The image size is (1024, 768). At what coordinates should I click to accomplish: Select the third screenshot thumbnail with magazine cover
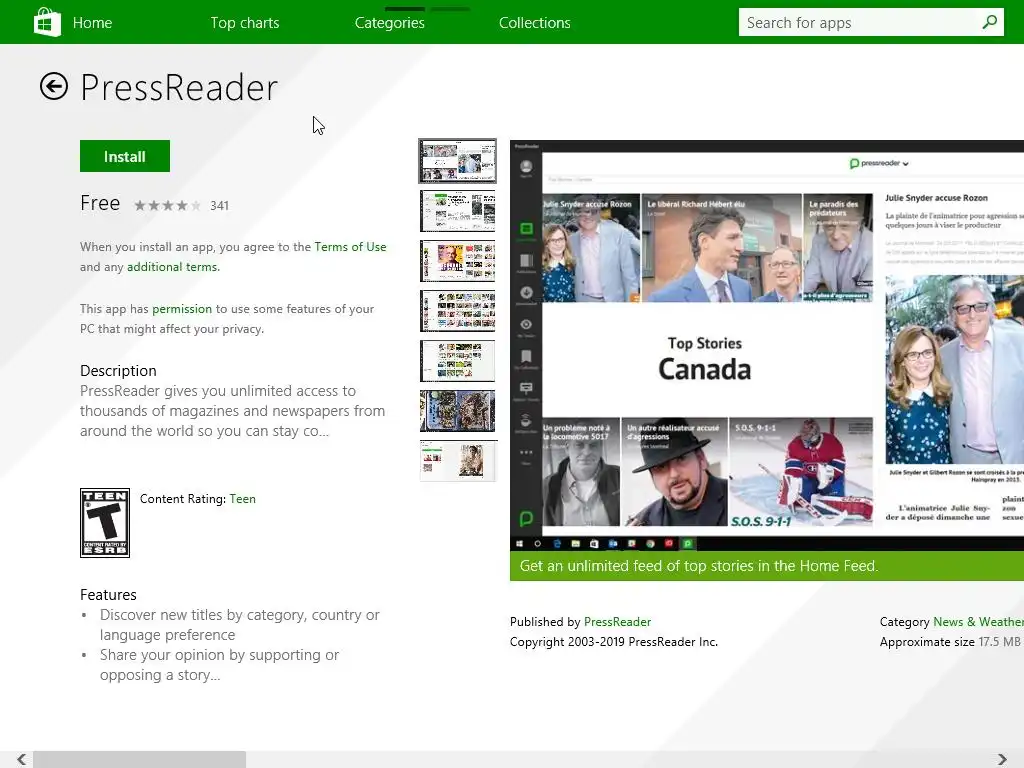coord(457,261)
